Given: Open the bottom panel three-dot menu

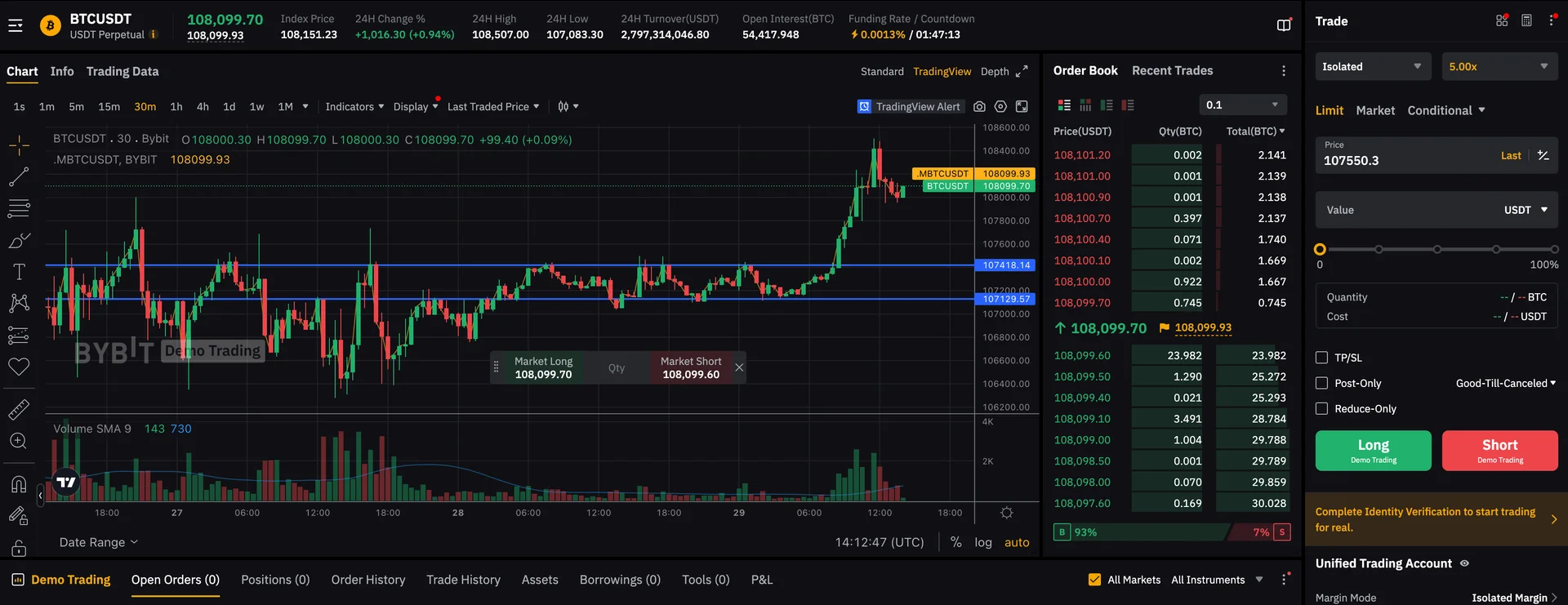Looking at the screenshot, I should tap(1284, 580).
